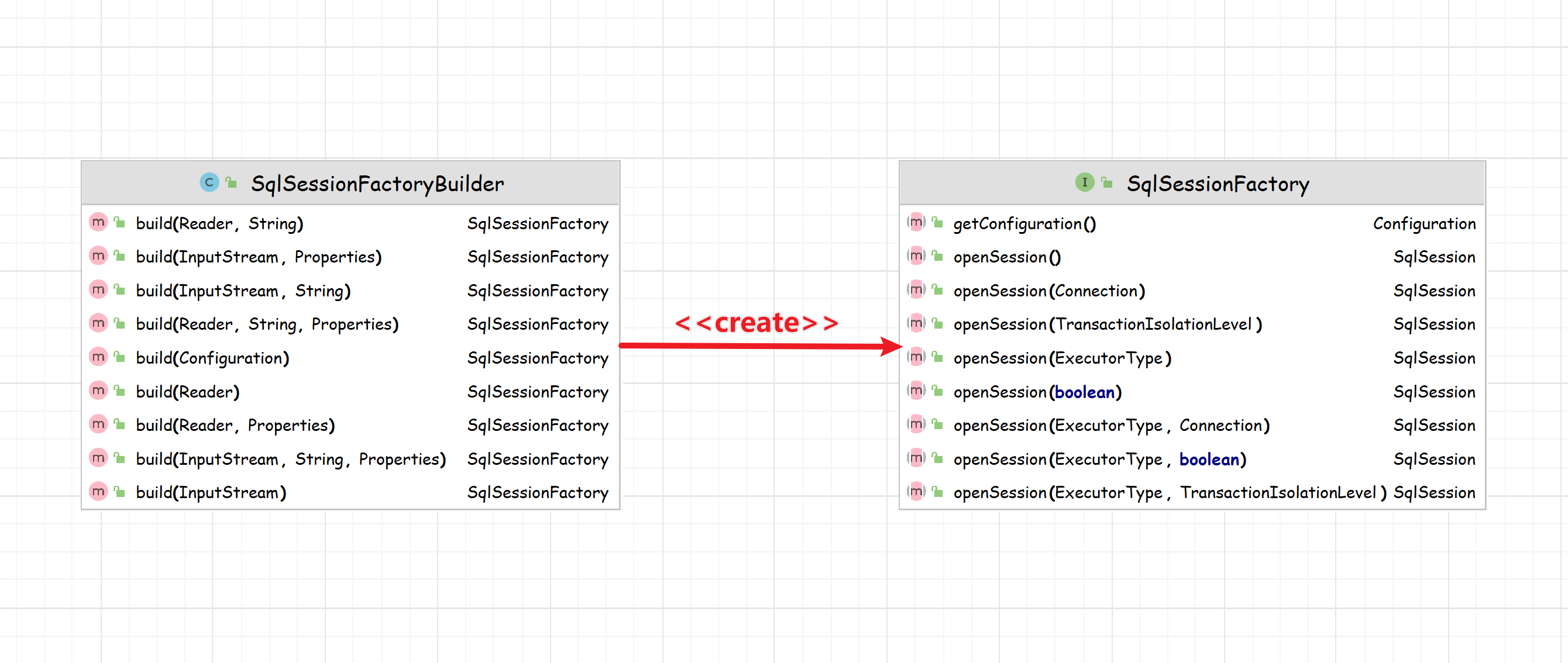
Task: Click the method icon of openSession(boolean)
Action: [x=916, y=391]
